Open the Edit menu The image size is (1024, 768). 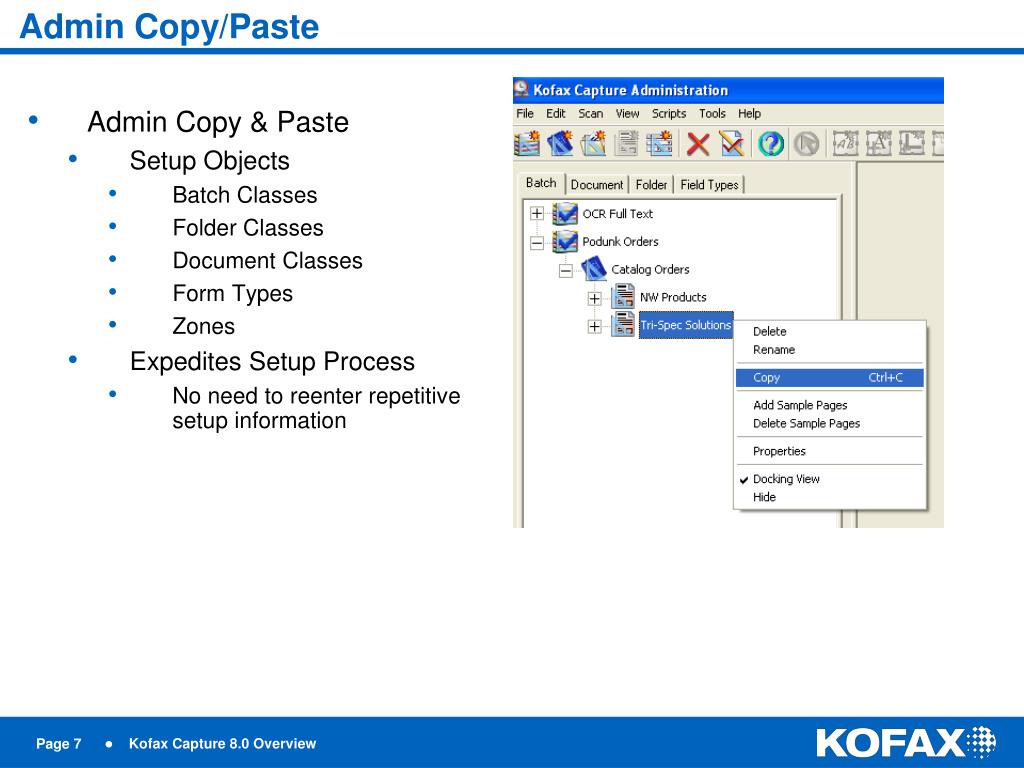click(x=556, y=114)
